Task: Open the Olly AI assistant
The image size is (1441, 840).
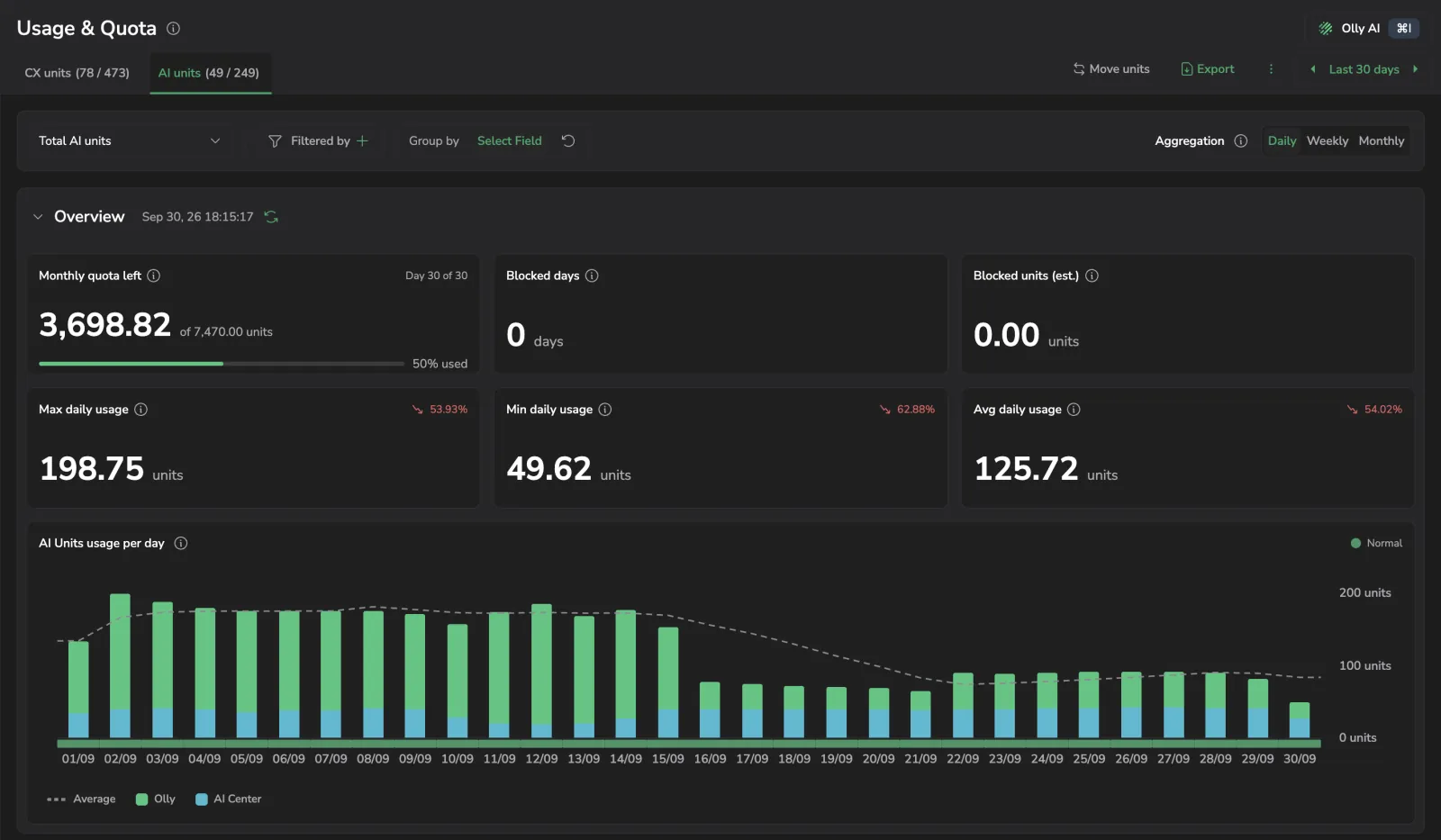Action: [x=1368, y=29]
